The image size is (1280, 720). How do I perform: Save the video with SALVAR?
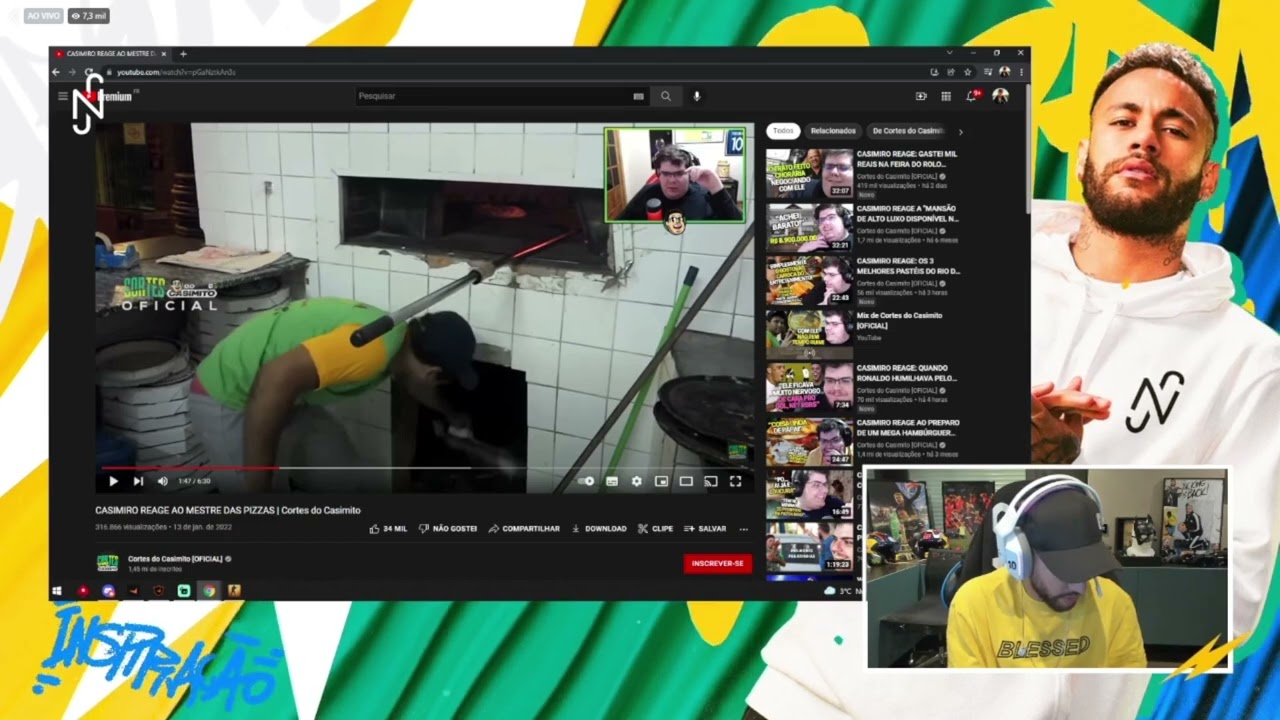(x=705, y=528)
